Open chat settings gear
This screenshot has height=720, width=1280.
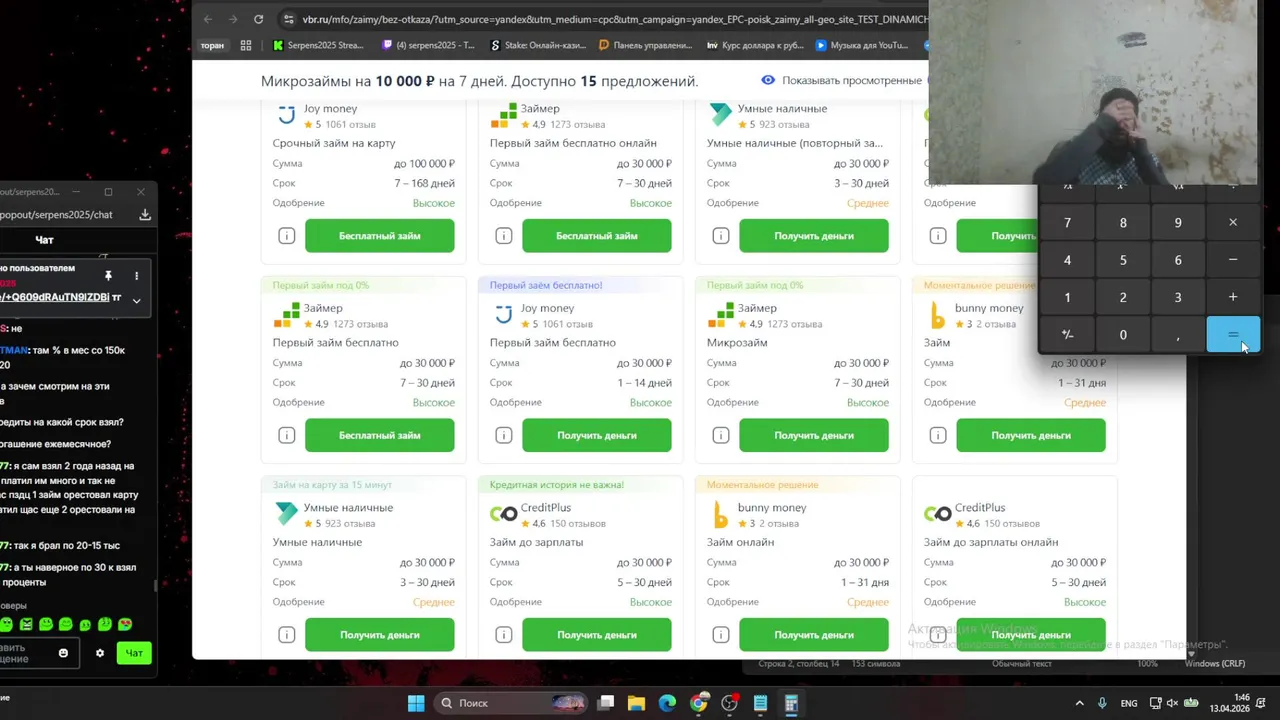99,653
